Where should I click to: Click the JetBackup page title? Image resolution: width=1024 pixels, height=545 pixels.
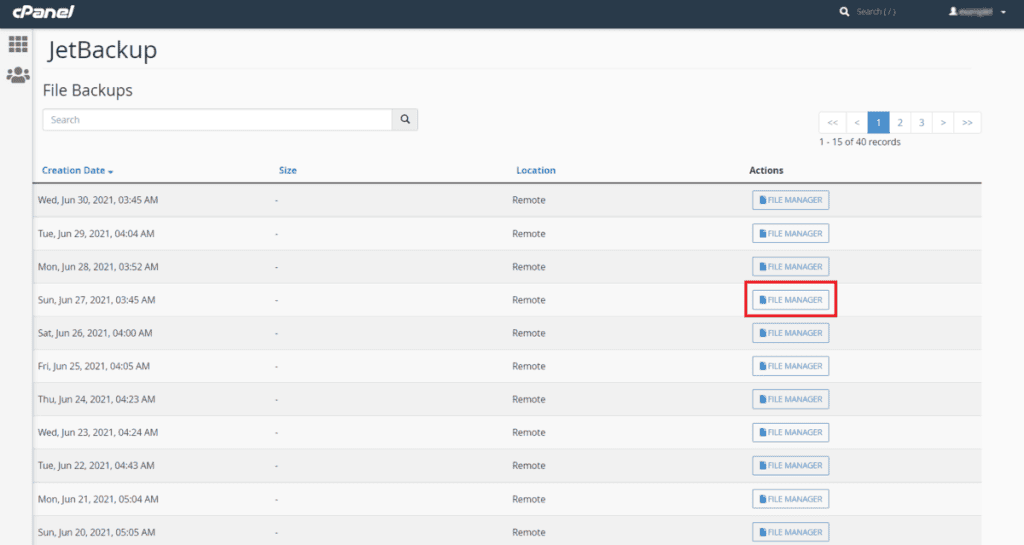coord(102,50)
